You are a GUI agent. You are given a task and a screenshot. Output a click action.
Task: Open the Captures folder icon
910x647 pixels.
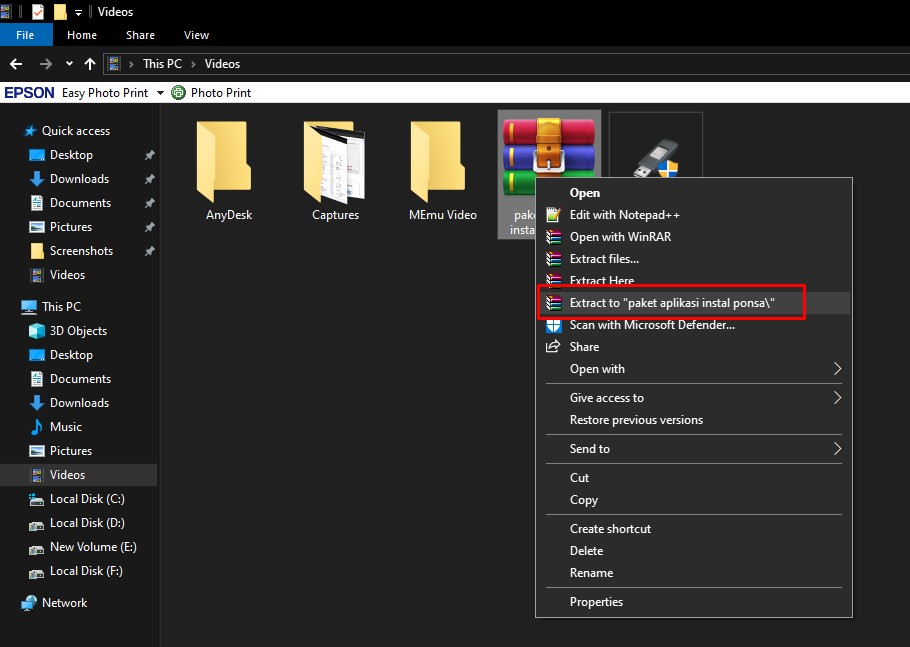click(x=334, y=162)
